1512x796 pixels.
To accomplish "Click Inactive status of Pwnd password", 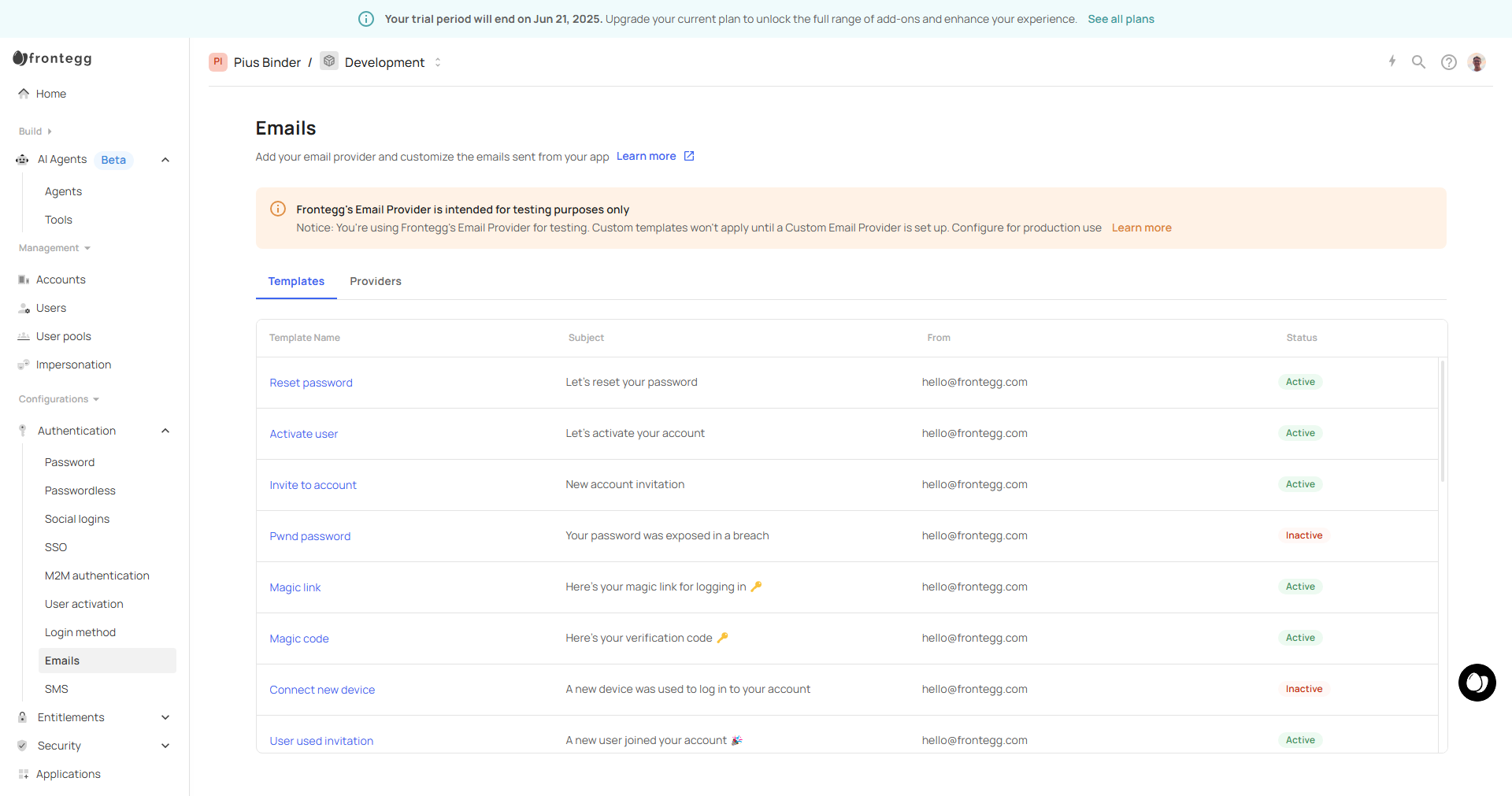I will pyautogui.click(x=1304, y=535).
